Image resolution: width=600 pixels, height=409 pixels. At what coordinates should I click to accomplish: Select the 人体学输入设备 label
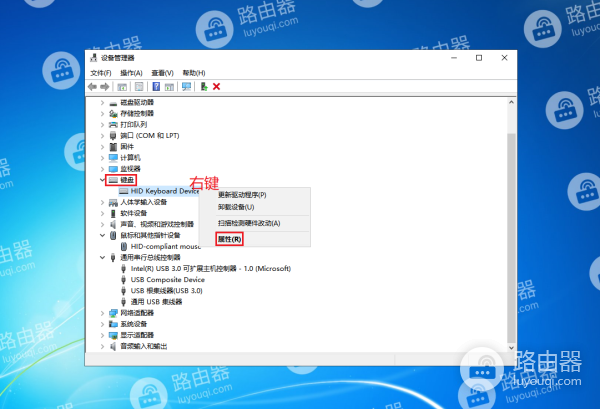coord(143,202)
